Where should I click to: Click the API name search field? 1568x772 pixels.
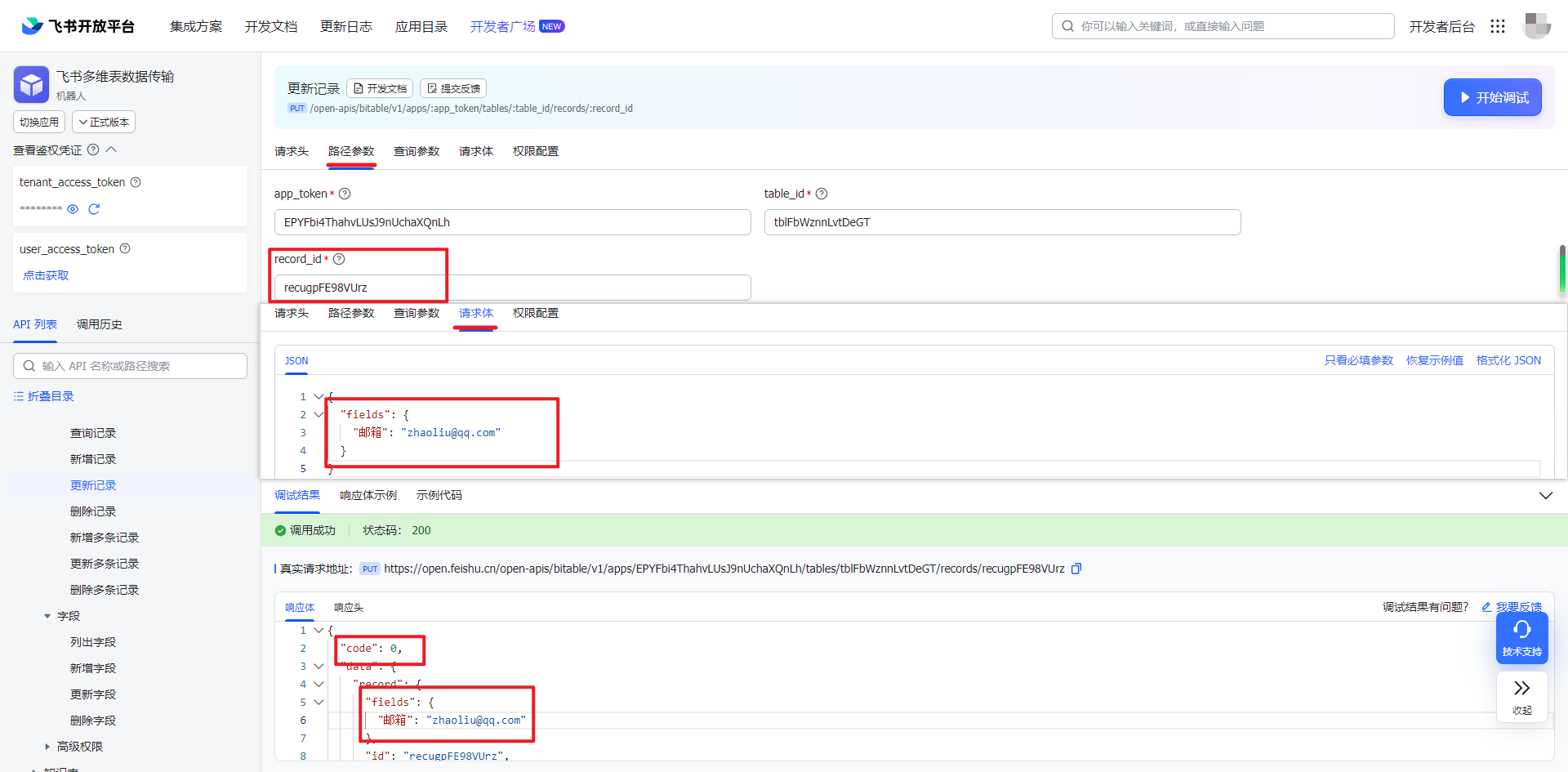130,366
